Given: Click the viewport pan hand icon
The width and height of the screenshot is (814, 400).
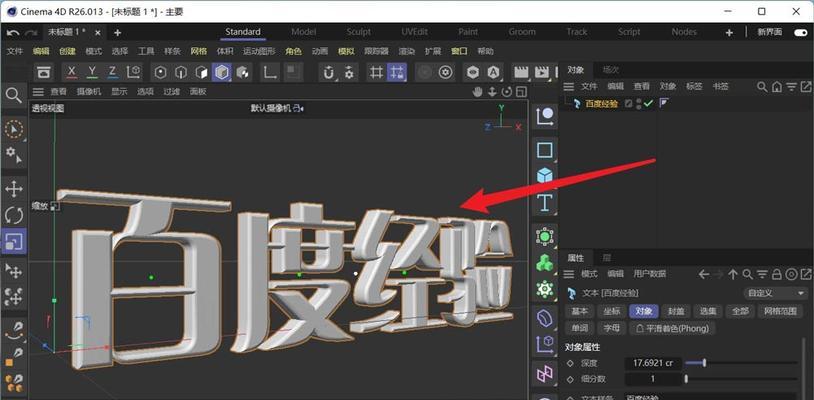Looking at the screenshot, I should [x=478, y=92].
